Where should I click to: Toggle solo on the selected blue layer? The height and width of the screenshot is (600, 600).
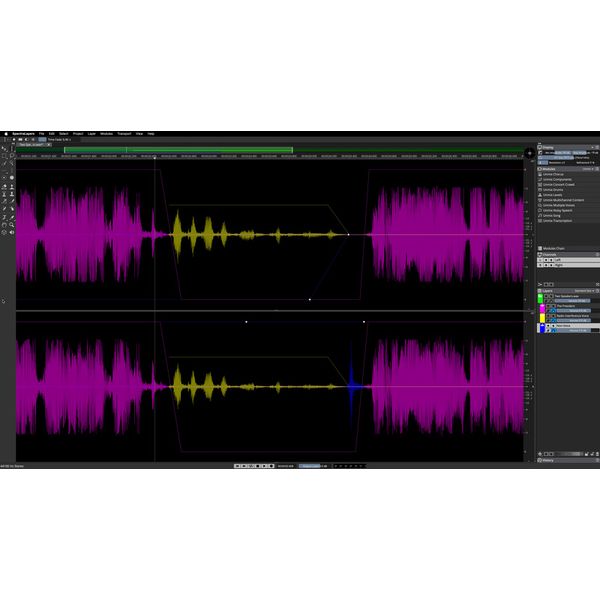pos(553,326)
